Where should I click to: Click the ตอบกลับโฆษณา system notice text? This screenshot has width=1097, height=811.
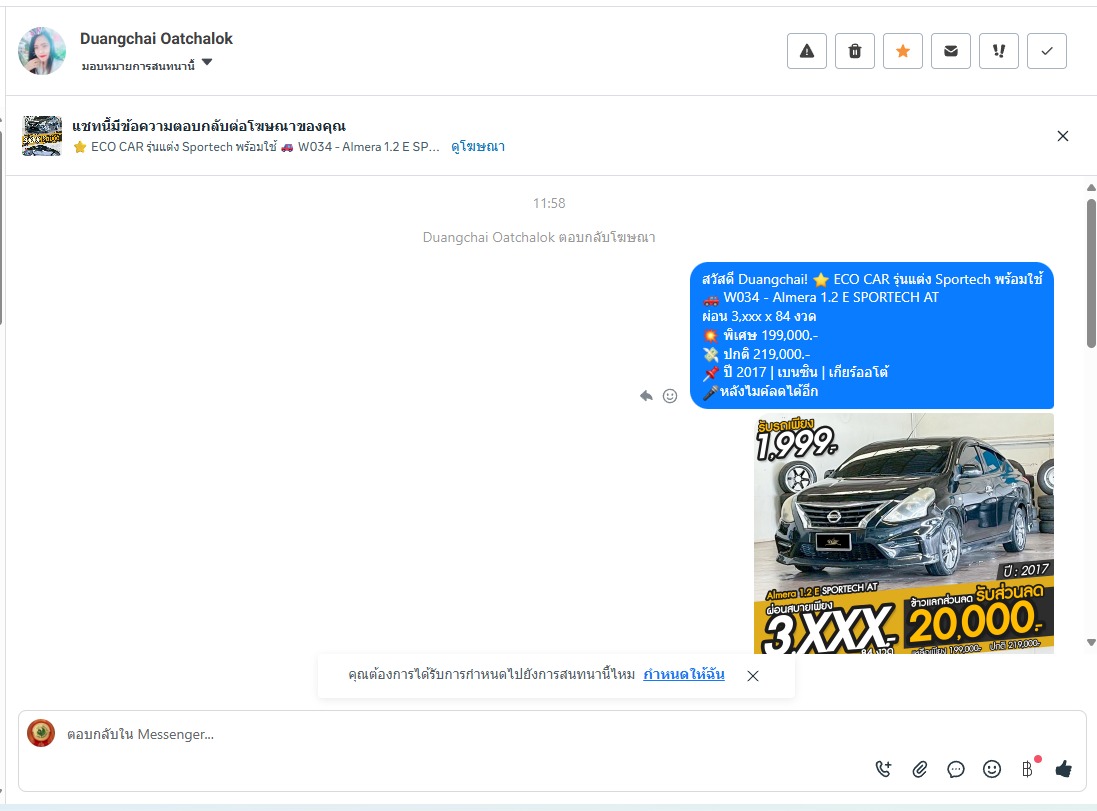coord(539,237)
